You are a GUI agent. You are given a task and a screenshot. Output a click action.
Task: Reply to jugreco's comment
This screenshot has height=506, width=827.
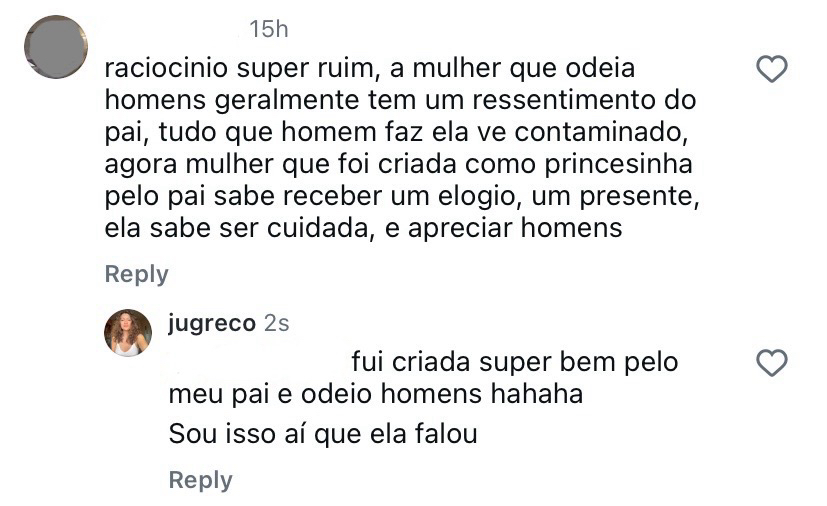click(200, 480)
